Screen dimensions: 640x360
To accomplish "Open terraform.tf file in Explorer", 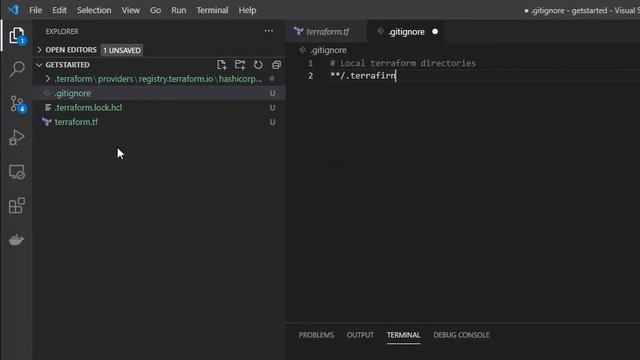I will (x=159, y=122).
